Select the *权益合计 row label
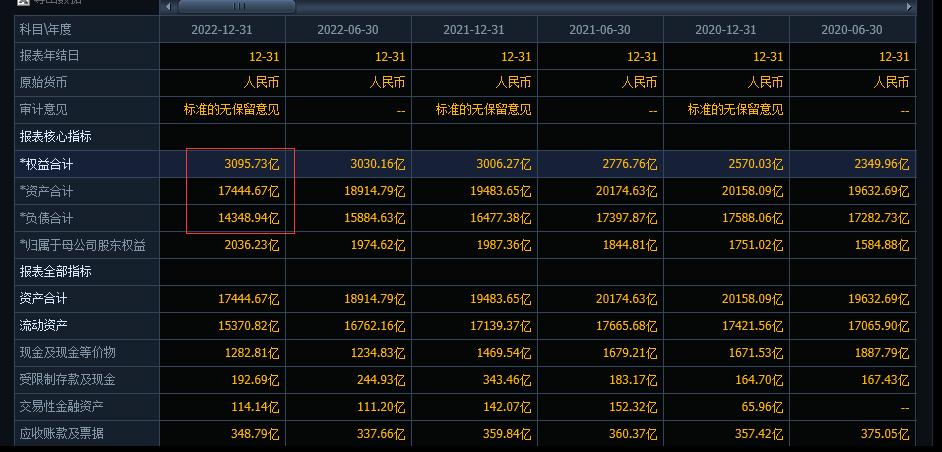This screenshot has width=942, height=452. click(46, 163)
